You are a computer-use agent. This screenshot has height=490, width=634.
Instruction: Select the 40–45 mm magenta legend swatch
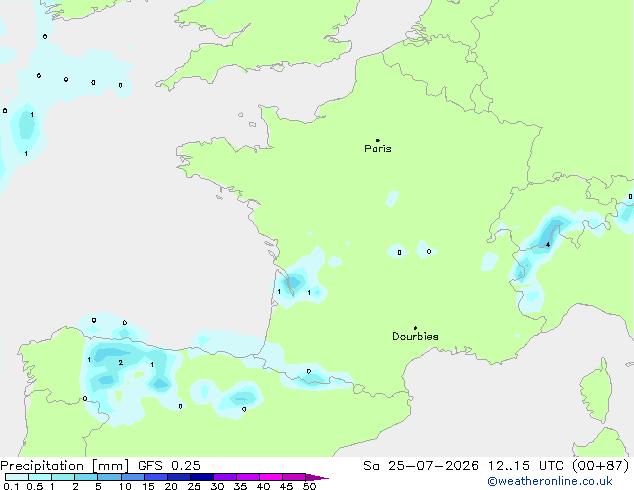271,477
